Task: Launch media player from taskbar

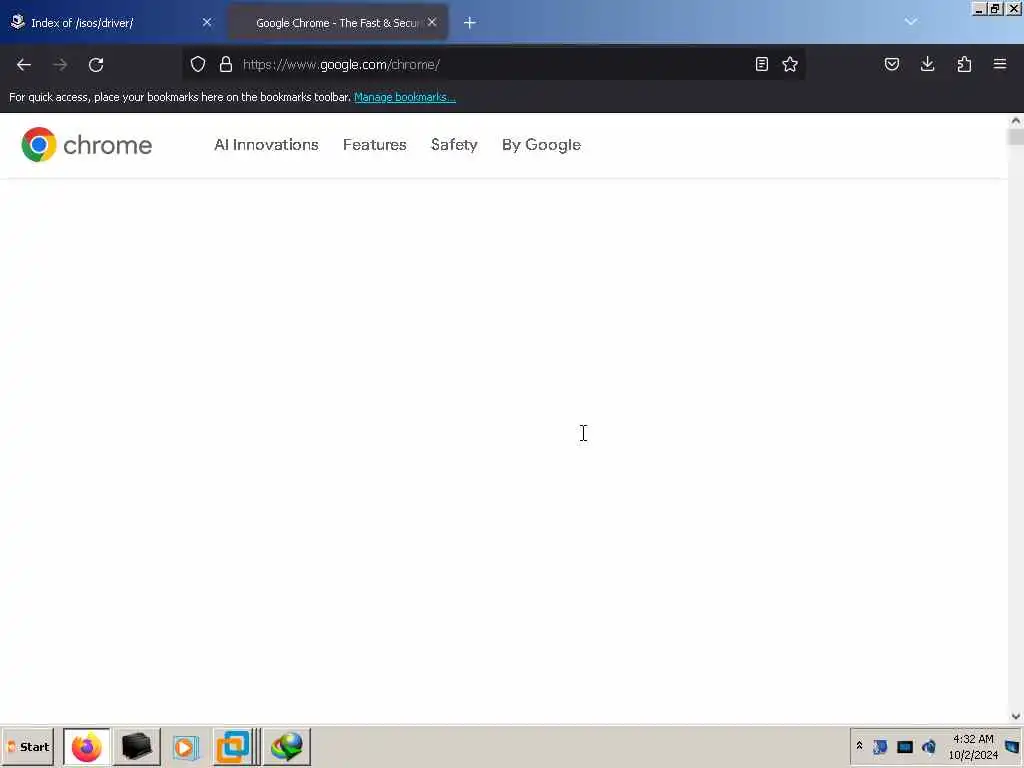Action: (x=185, y=747)
